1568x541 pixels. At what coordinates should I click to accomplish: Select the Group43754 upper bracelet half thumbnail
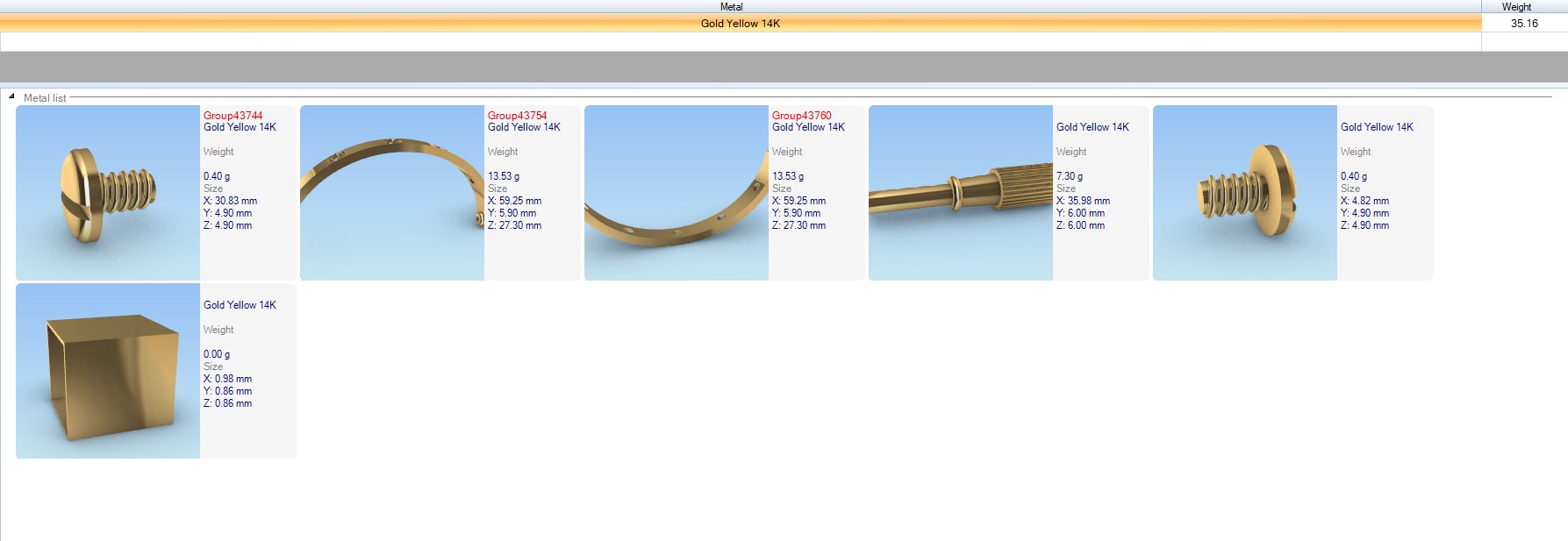tap(392, 193)
